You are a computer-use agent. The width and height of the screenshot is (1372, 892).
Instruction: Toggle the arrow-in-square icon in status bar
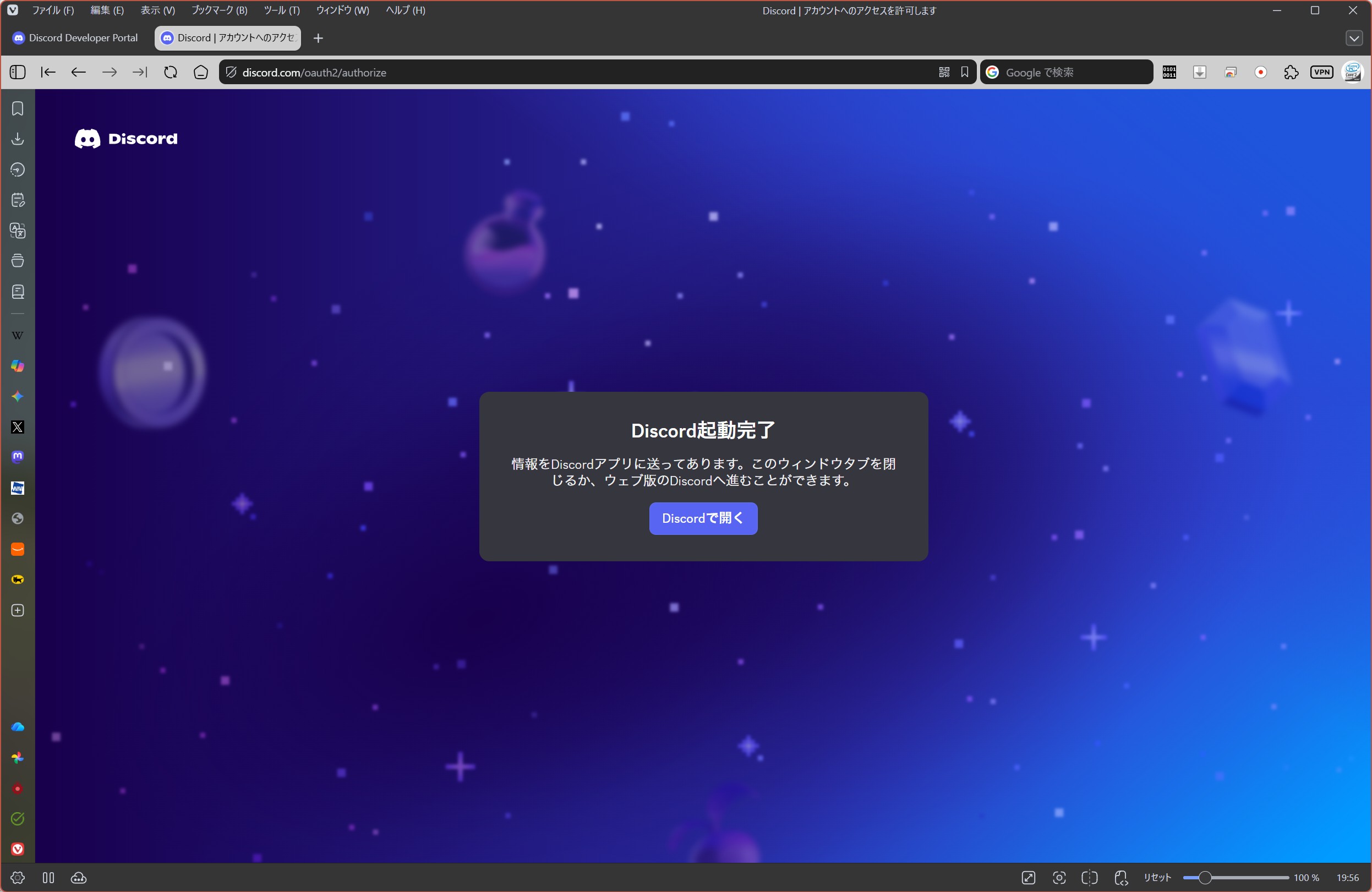pyautogui.click(x=1029, y=878)
